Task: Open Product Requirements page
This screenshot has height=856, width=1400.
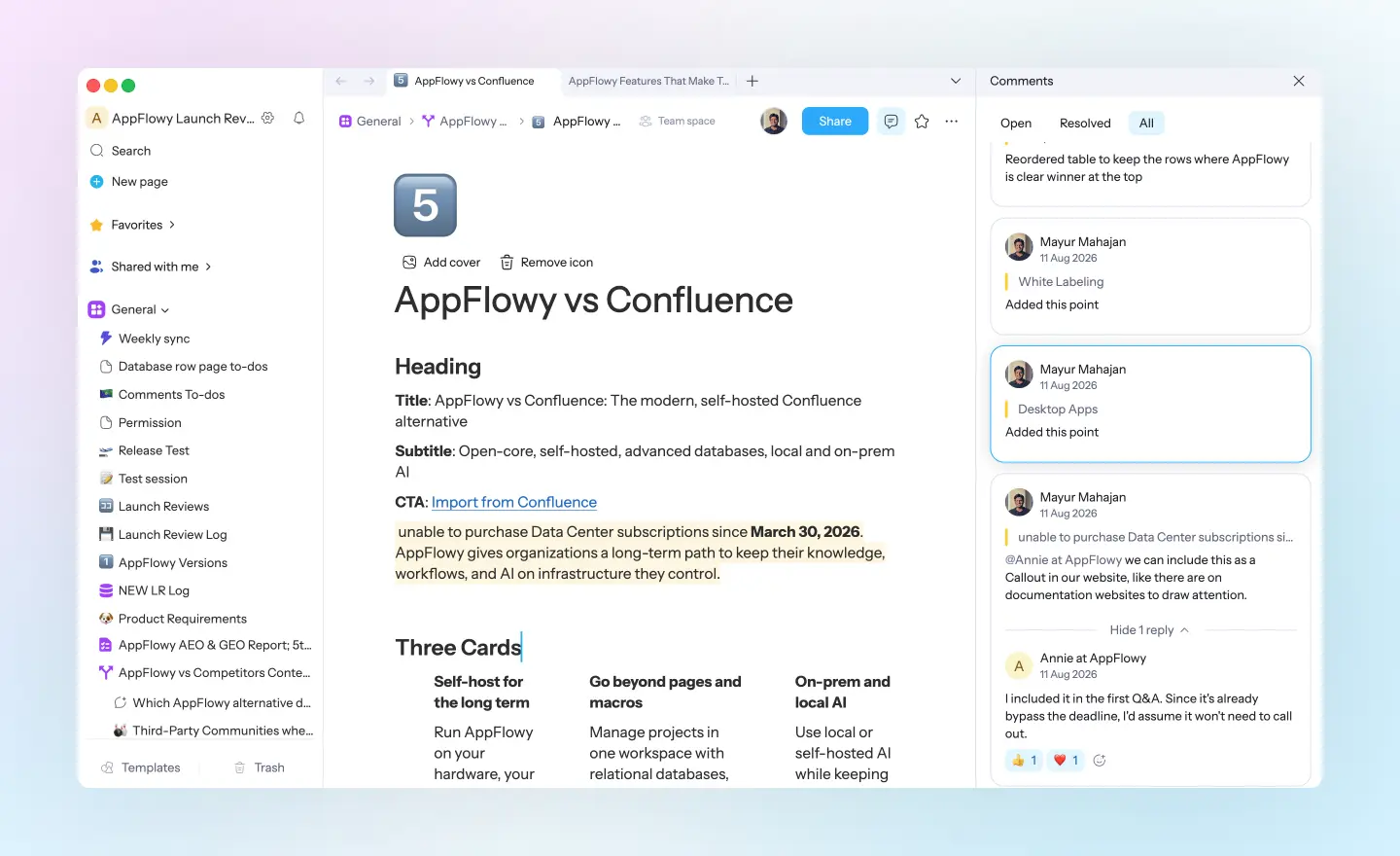Action: click(x=182, y=619)
